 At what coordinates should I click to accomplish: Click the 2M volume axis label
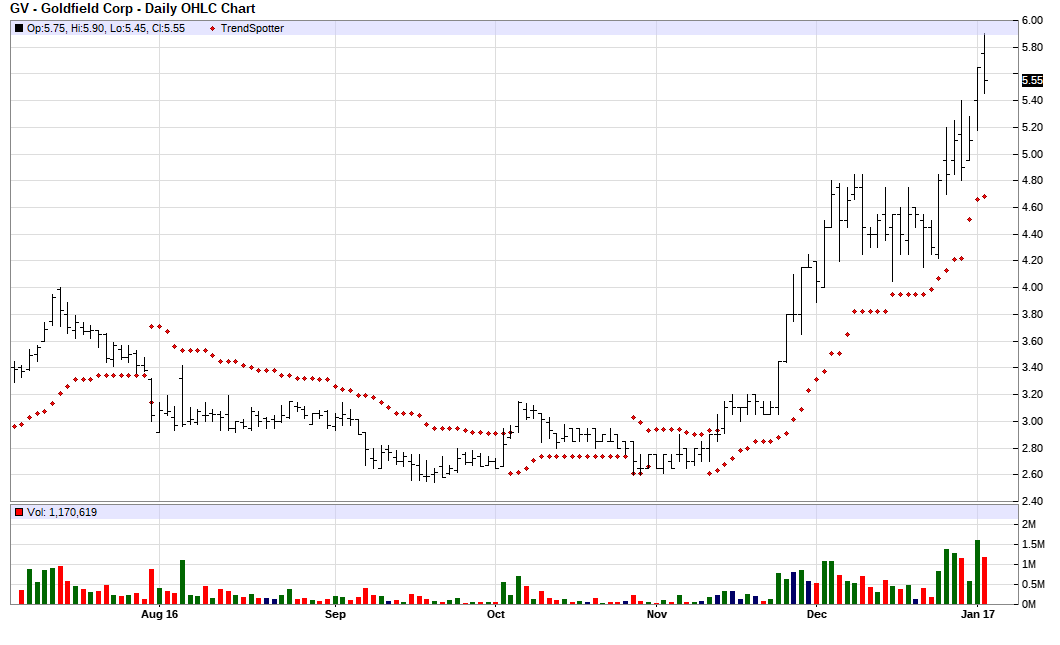pos(1028,524)
